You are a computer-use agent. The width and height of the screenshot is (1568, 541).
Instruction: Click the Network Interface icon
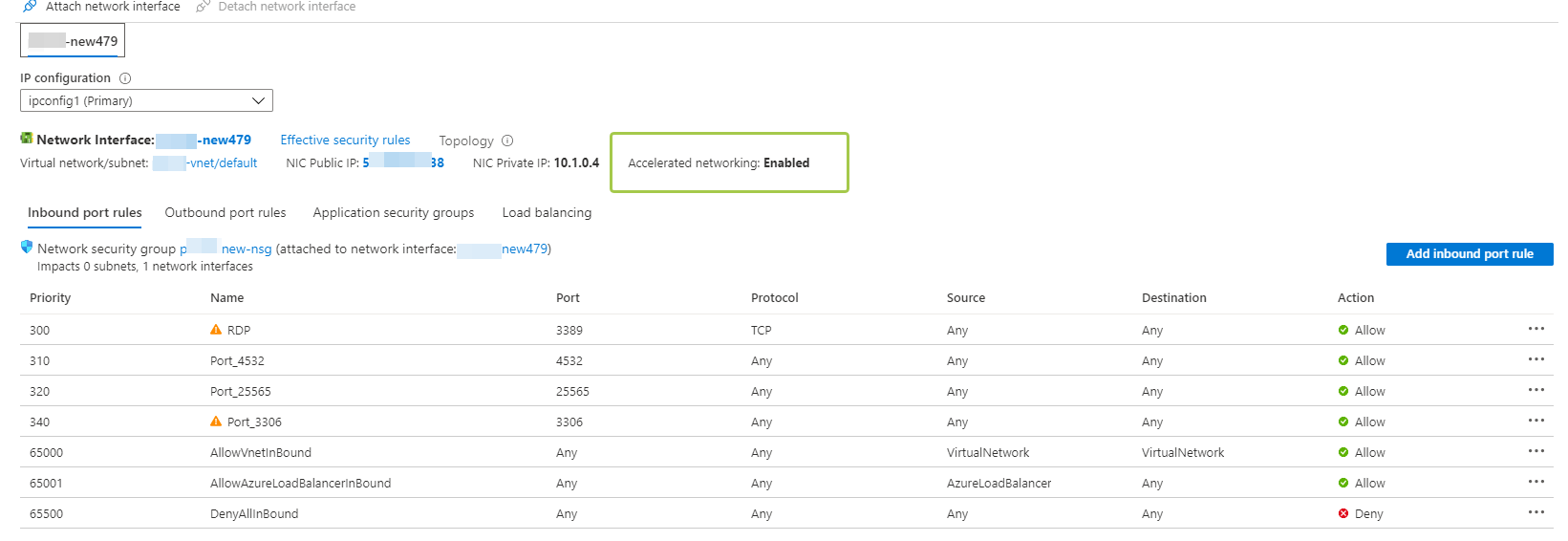27,139
